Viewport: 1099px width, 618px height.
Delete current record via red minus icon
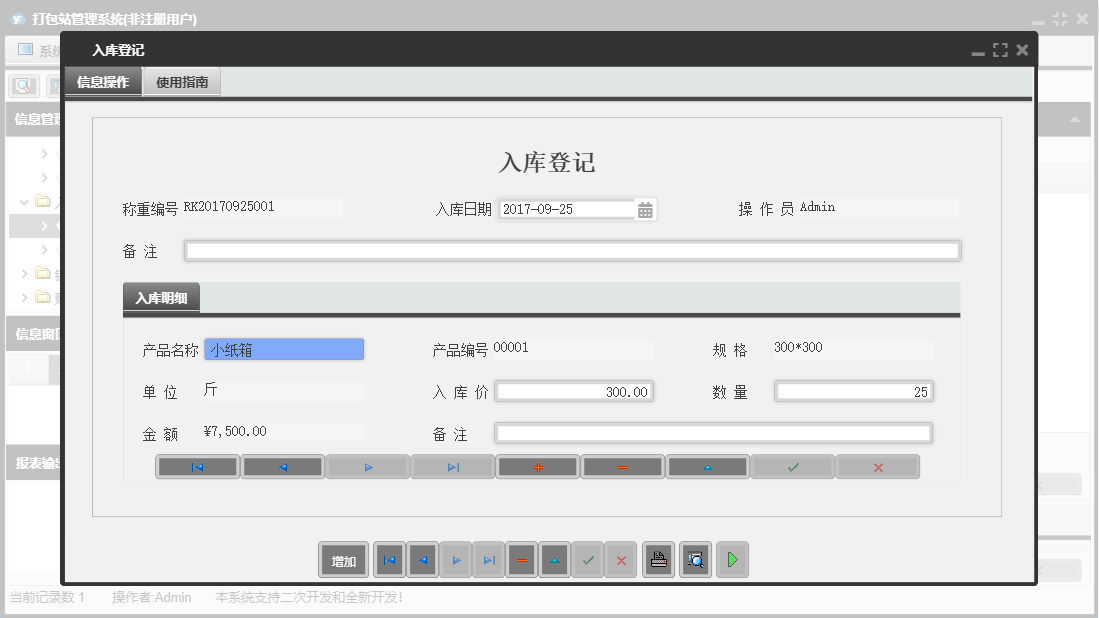pyautogui.click(x=521, y=559)
